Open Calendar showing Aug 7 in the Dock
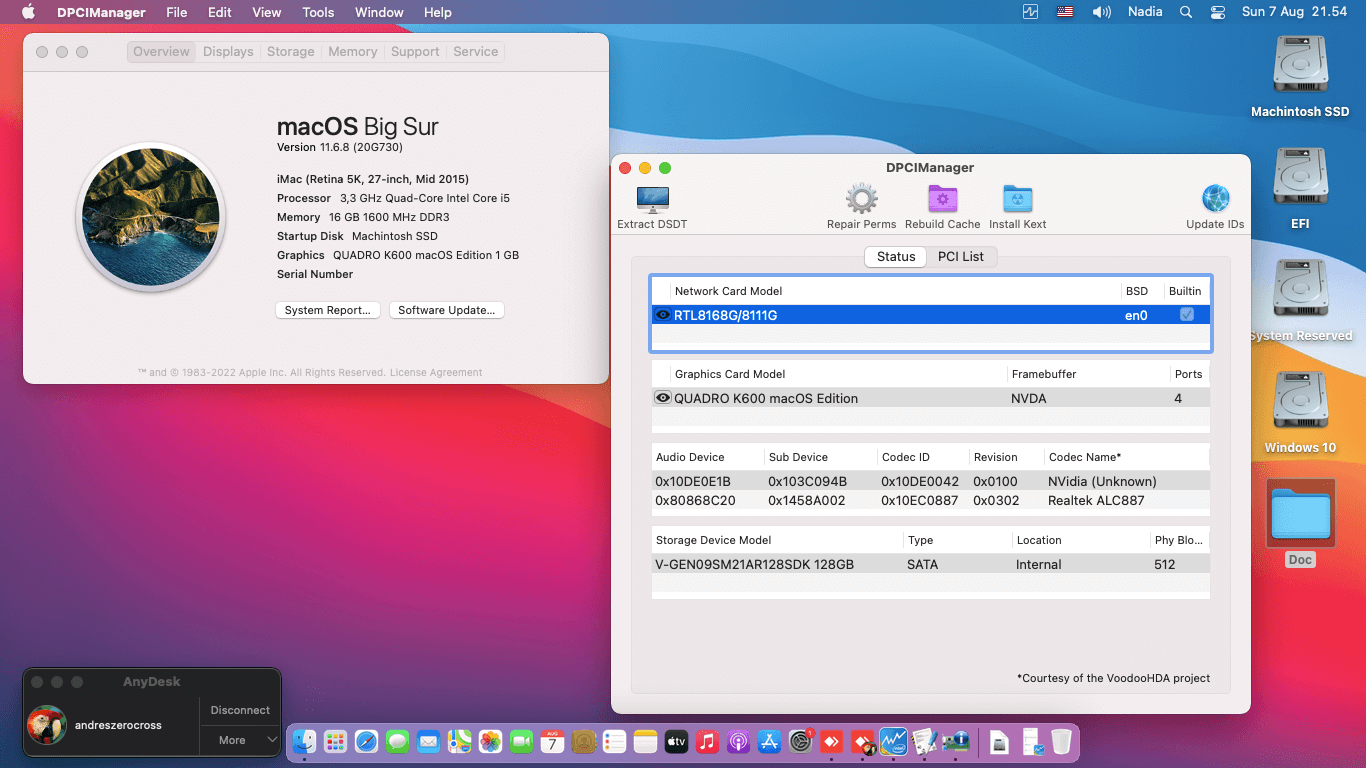Screen dimensions: 1366x768 coord(552,742)
